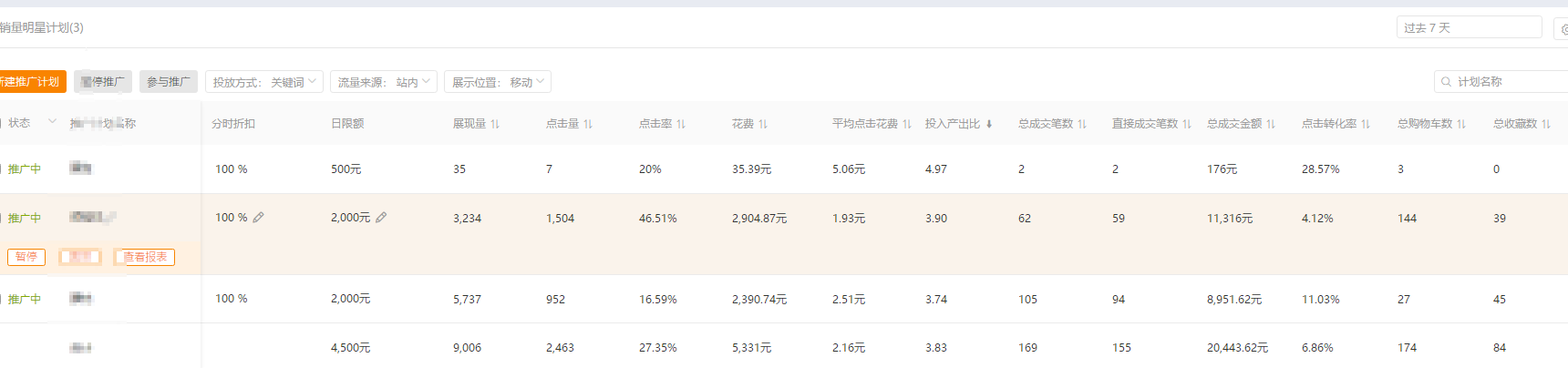This screenshot has height=368, width=1568.
Task: Sort by 点击转化率 column icon
Action: pyautogui.click(x=1366, y=124)
